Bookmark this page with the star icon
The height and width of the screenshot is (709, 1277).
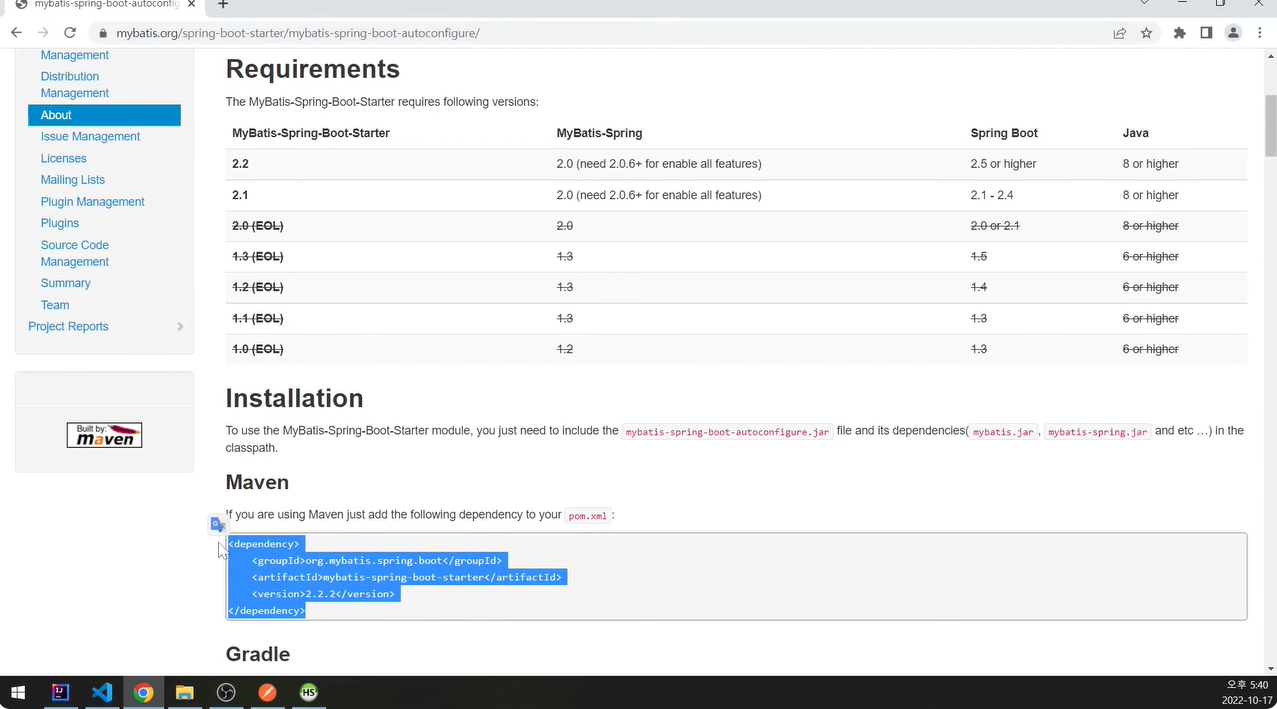(x=1146, y=33)
